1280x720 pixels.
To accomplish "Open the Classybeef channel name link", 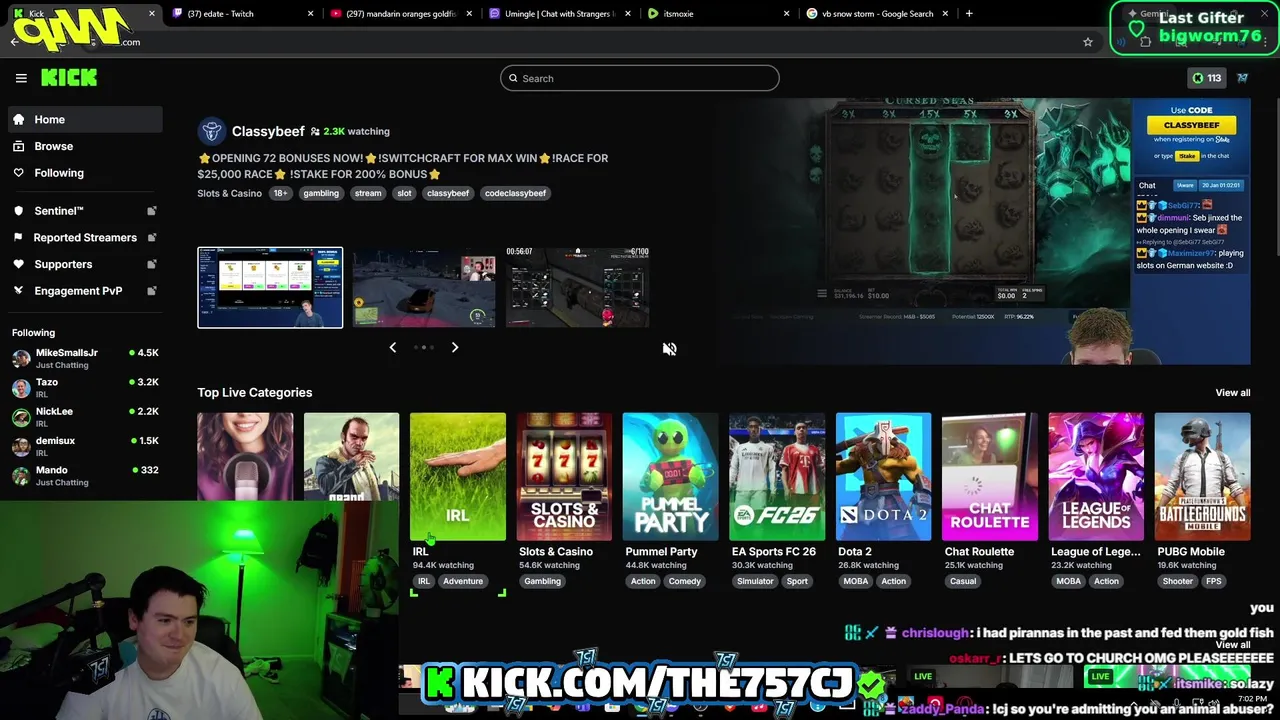I will point(268,131).
